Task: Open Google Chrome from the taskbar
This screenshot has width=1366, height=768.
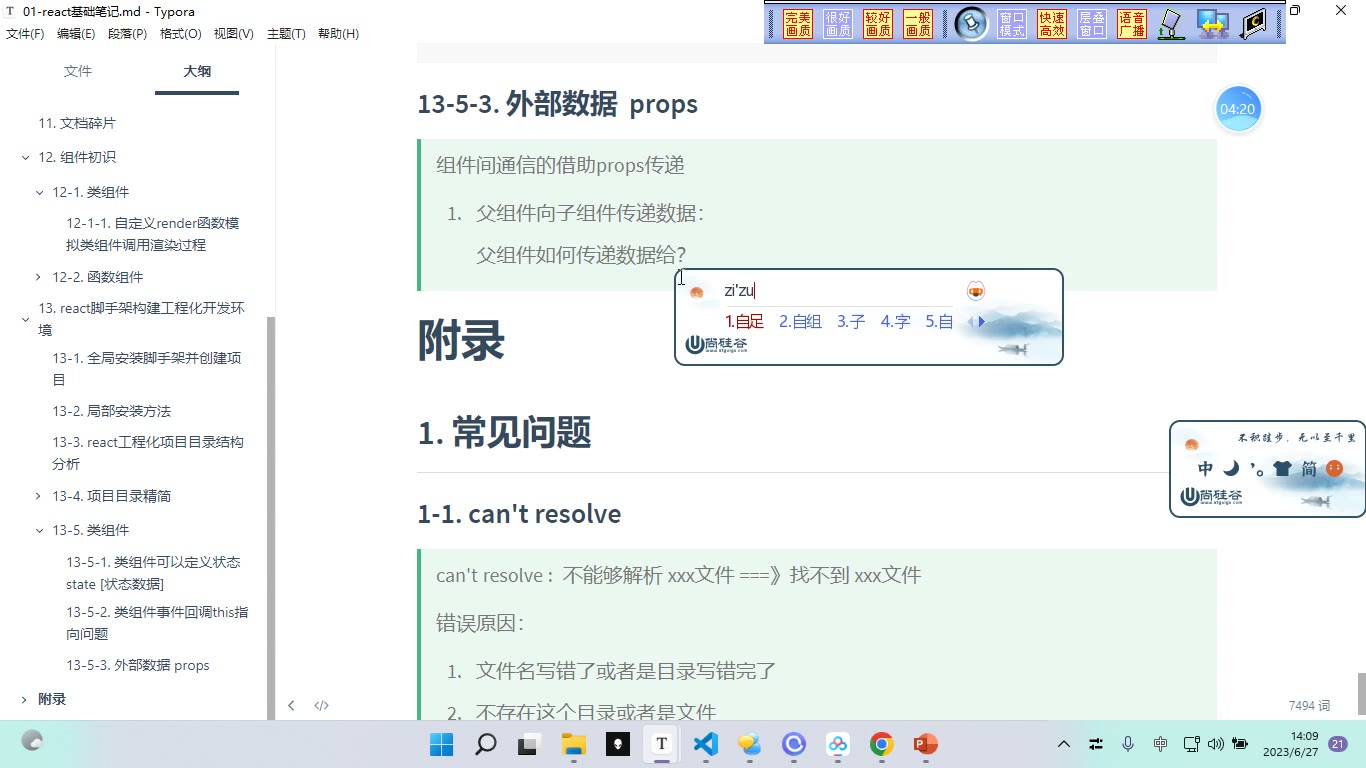Action: click(881, 744)
